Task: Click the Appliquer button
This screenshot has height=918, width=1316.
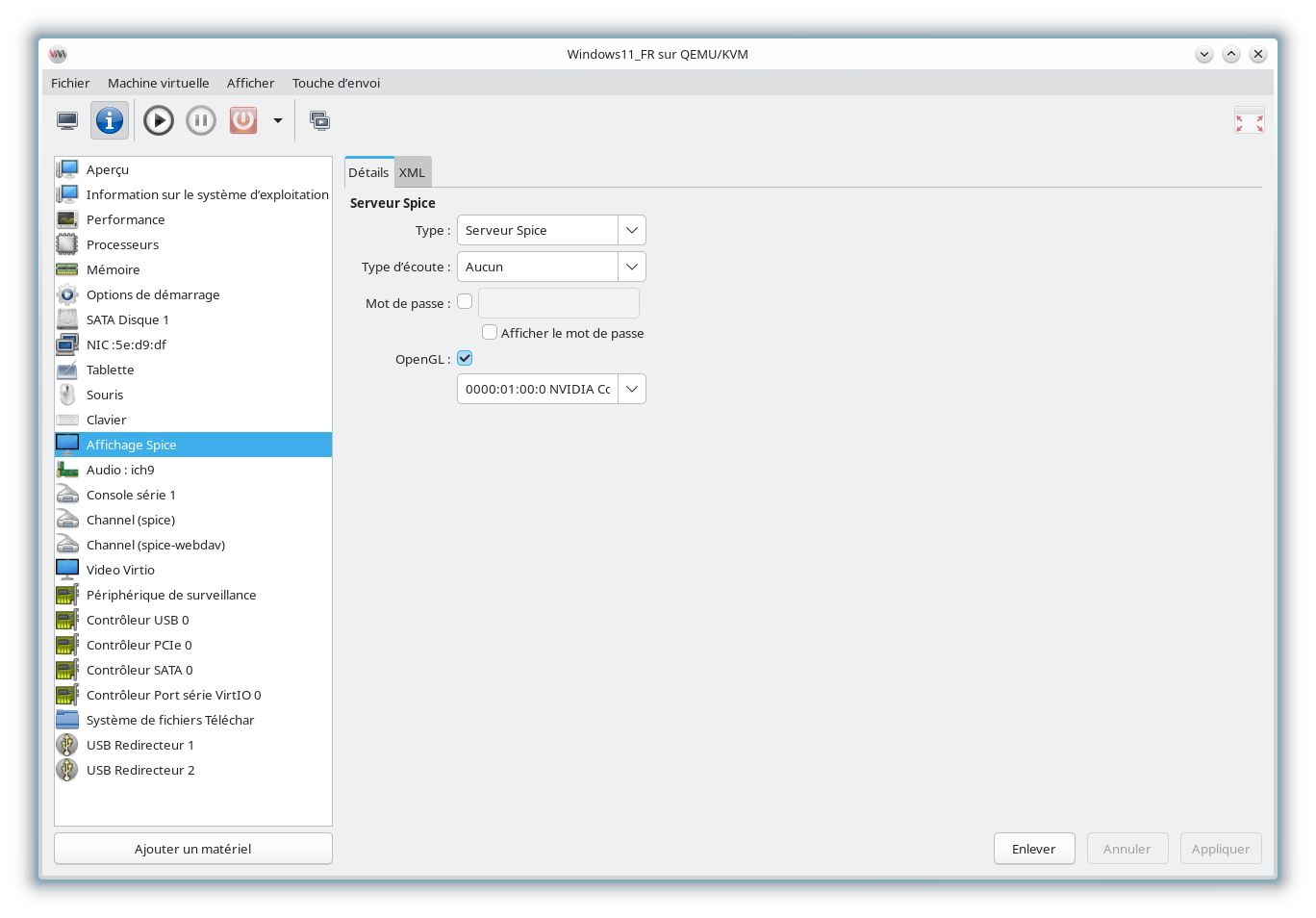Action: coord(1221,849)
